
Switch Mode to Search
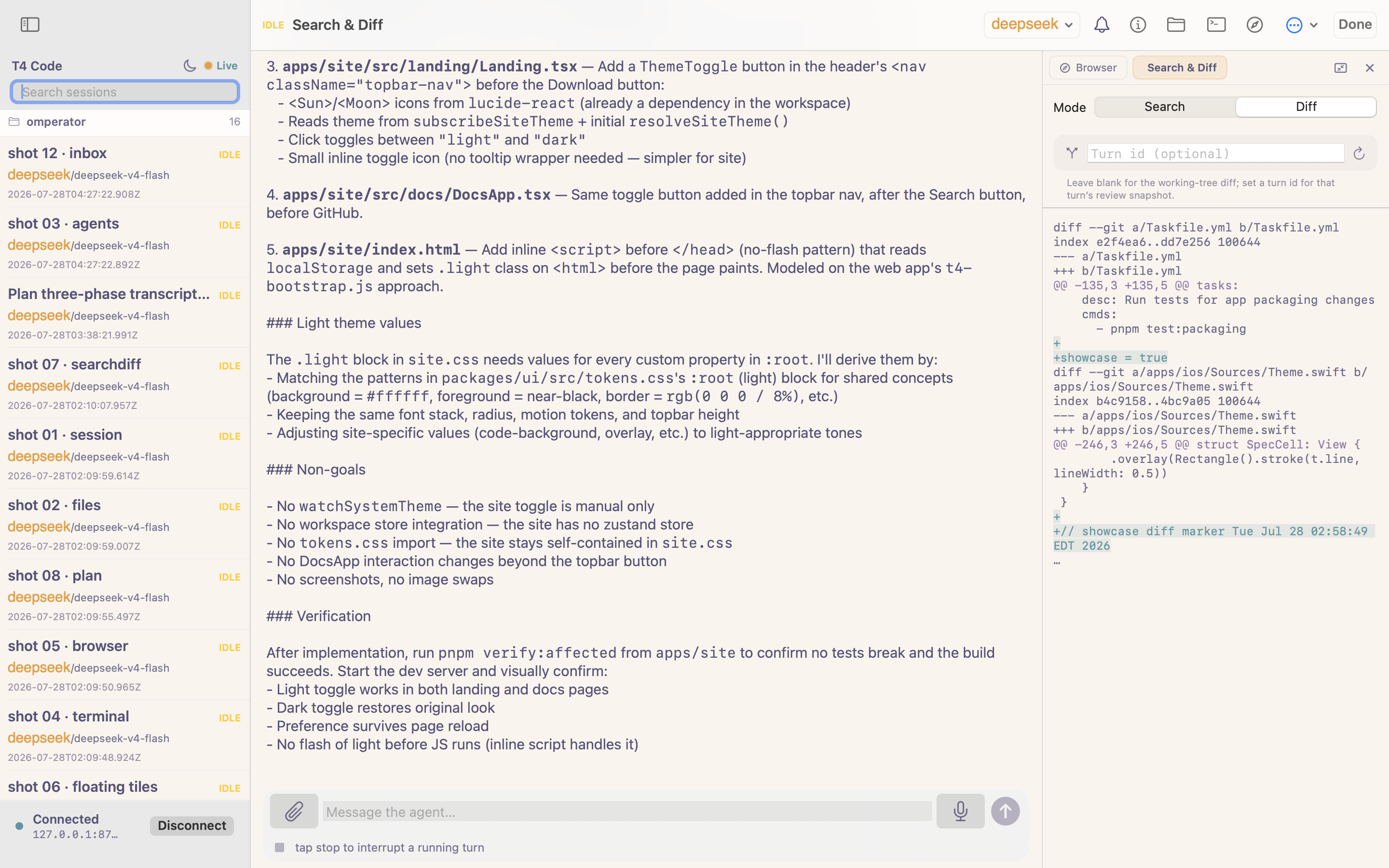(1165, 107)
